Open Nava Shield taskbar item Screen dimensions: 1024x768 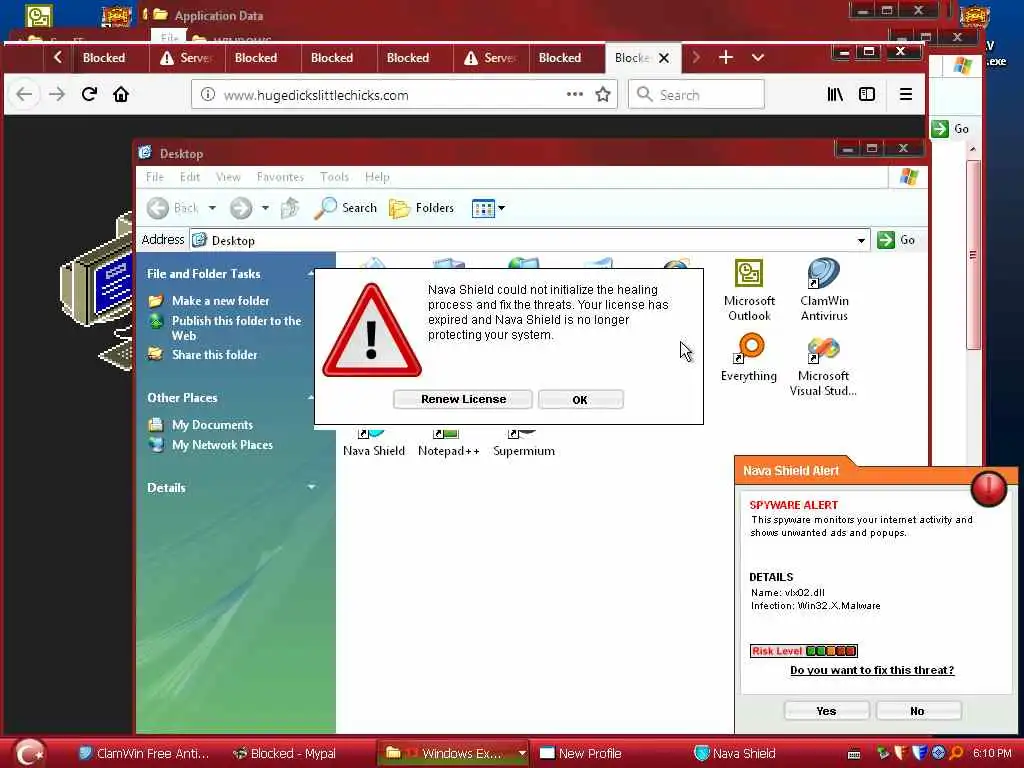(735, 753)
